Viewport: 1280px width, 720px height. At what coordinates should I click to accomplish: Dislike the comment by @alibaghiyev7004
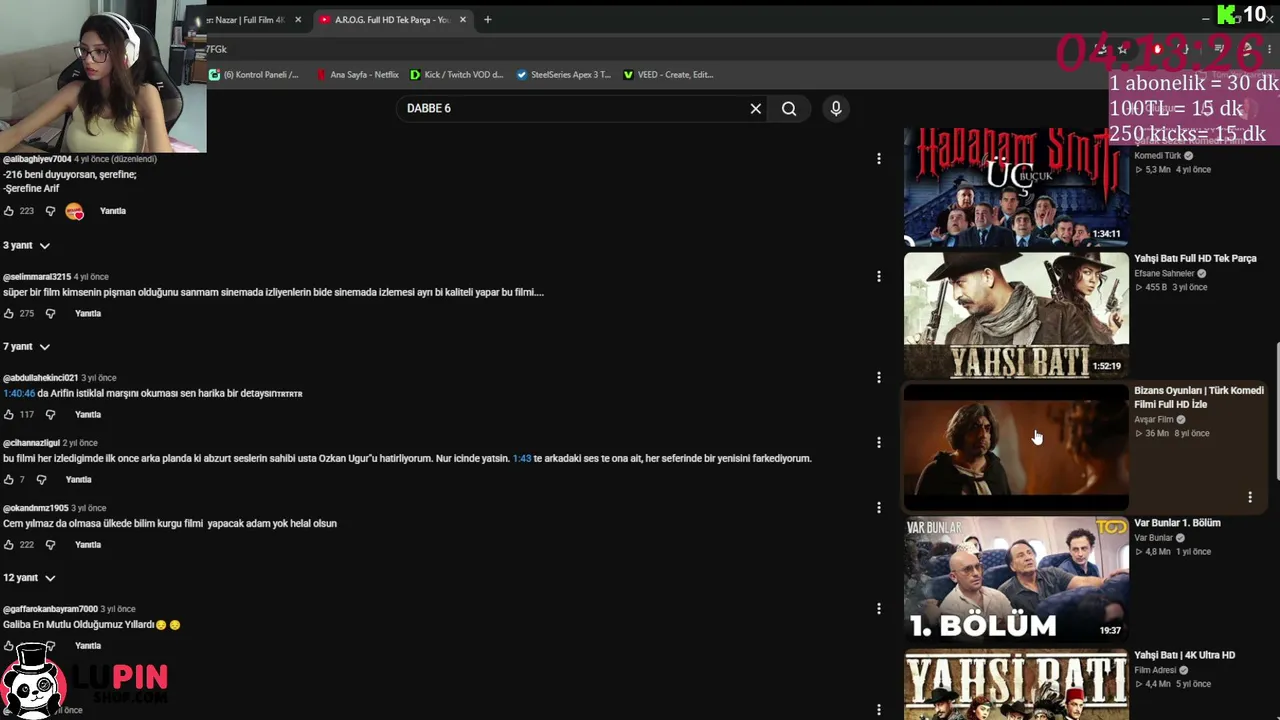tap(50, 211)
